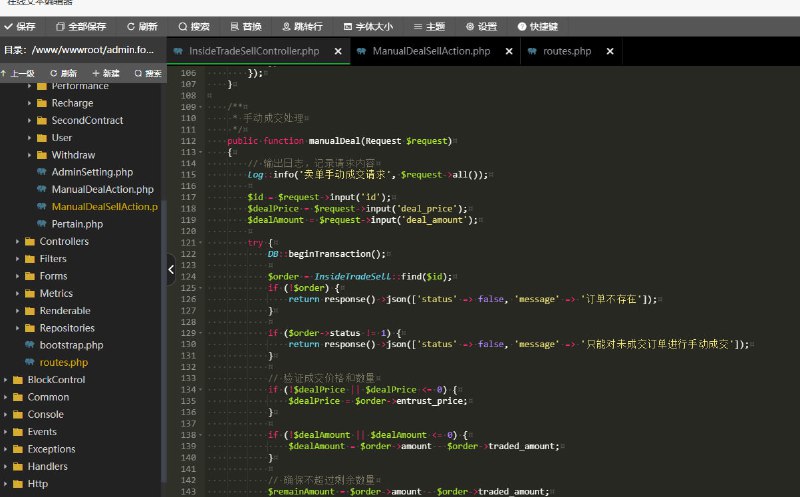
Task: Open the 主题 theme option
Action: 429,27
